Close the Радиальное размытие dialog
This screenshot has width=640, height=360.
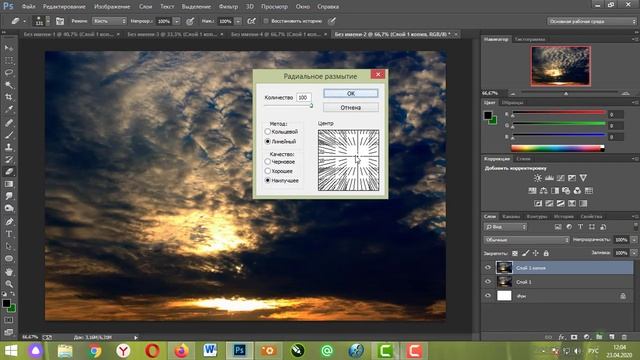pyautogui.click(x=378, y=74)
